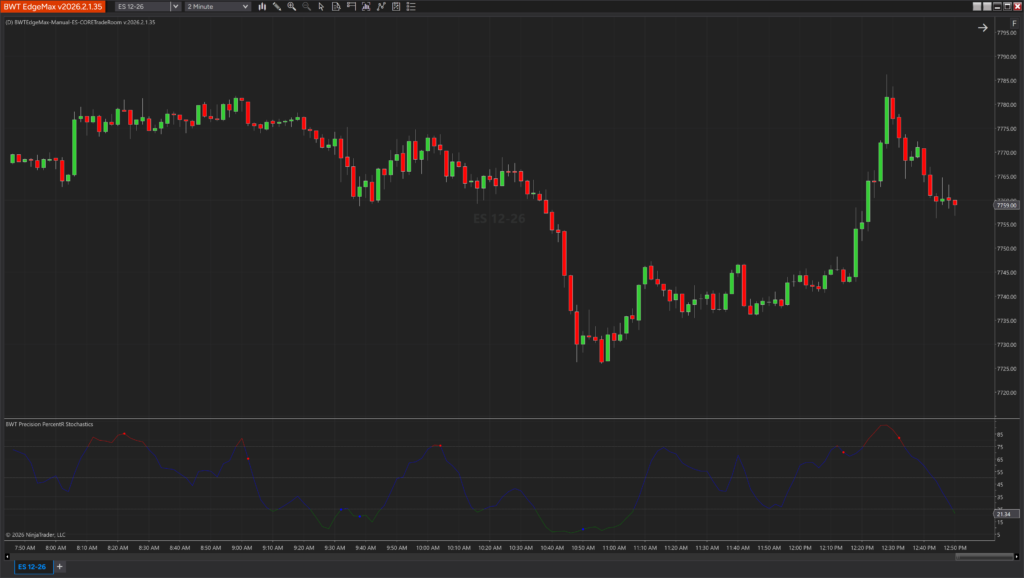Click the 21.34 indicator value marker
Image resolution: width=1024 pixels, height=578 pixels.
1006,514
